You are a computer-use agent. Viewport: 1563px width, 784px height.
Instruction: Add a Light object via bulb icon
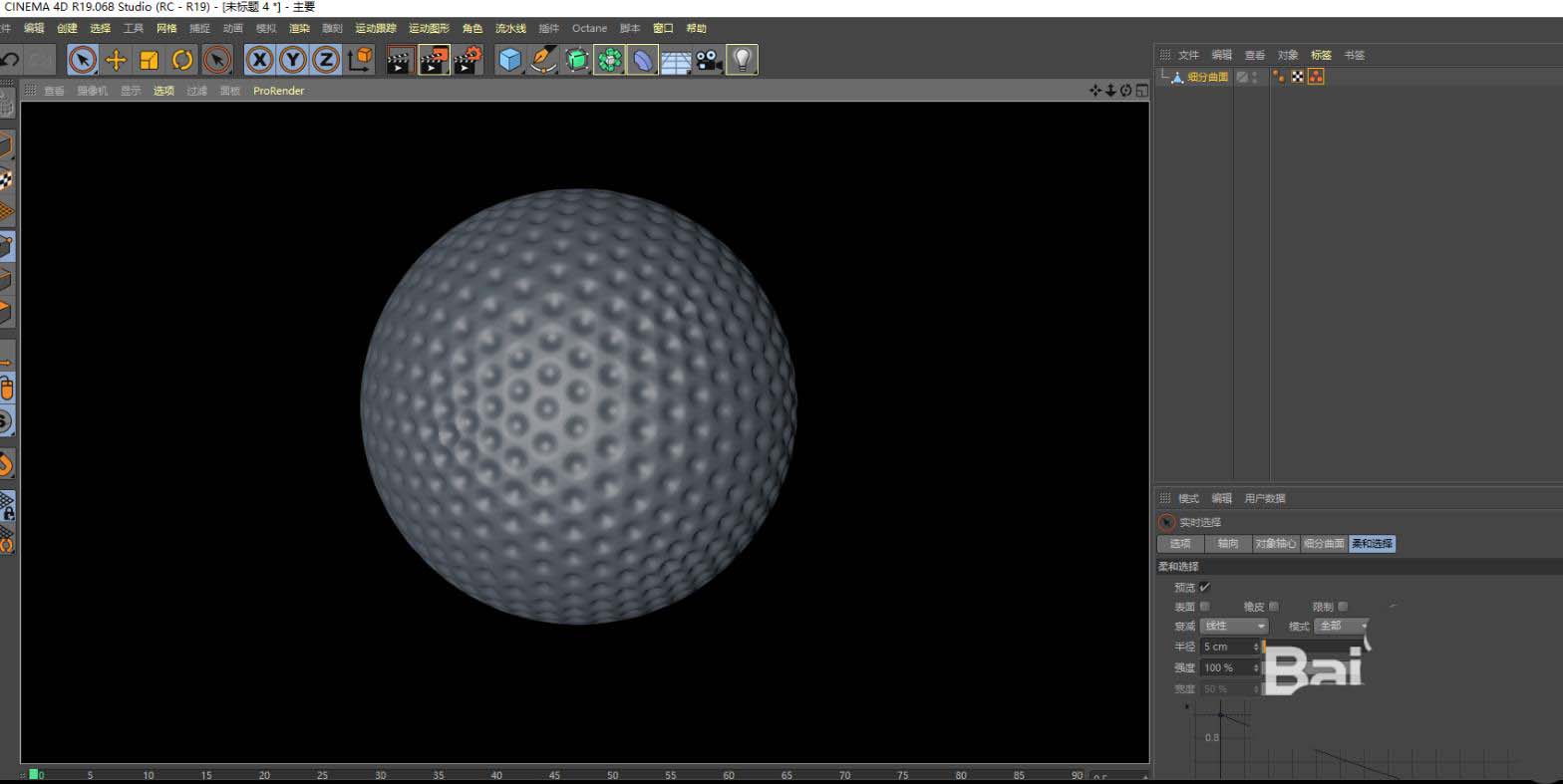coord(741,60)
